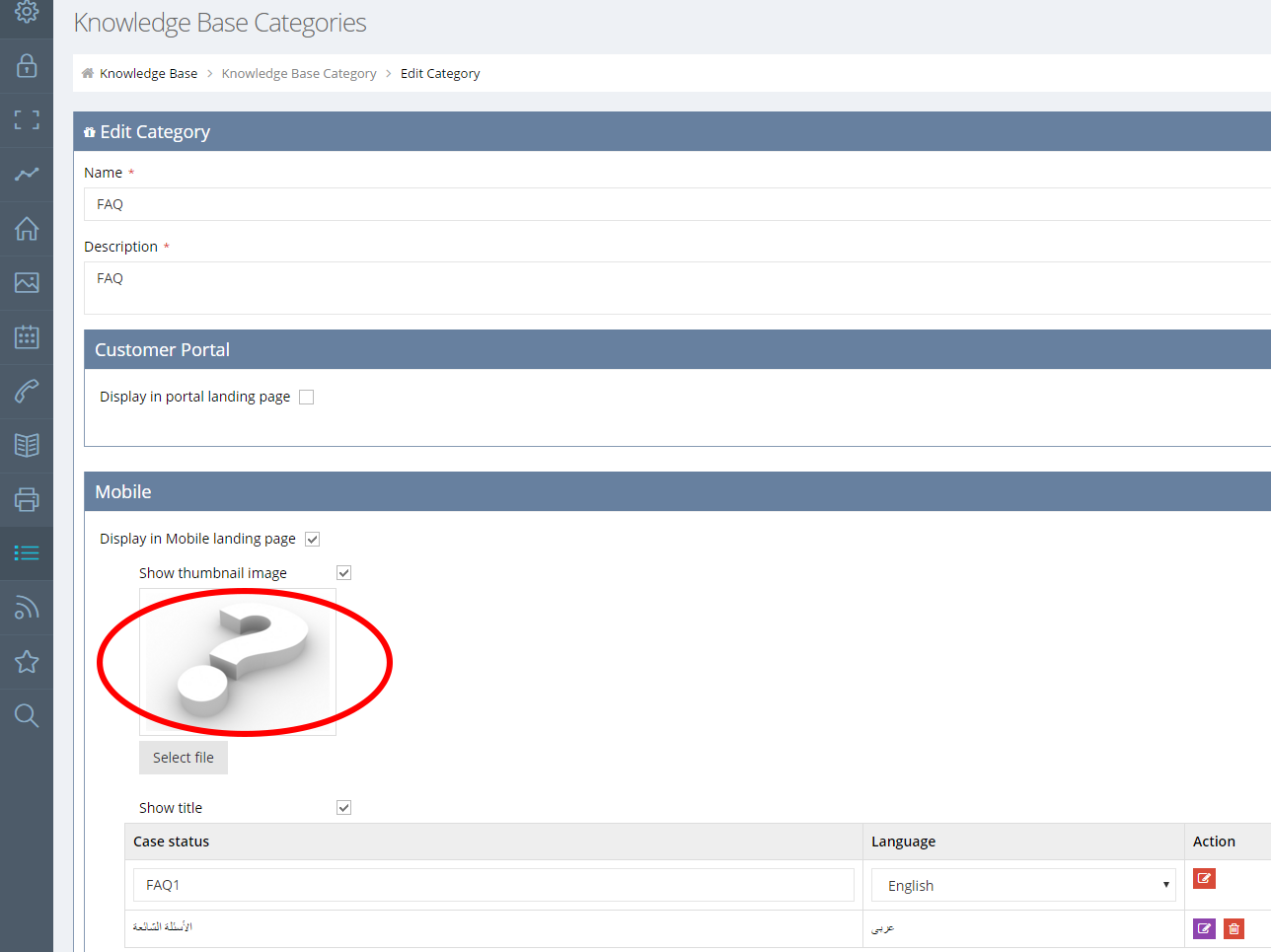Open the English language dropdown
The width and height of the screenshot is (1271, 952).
pyautogui.click(x=1023, y=885)
